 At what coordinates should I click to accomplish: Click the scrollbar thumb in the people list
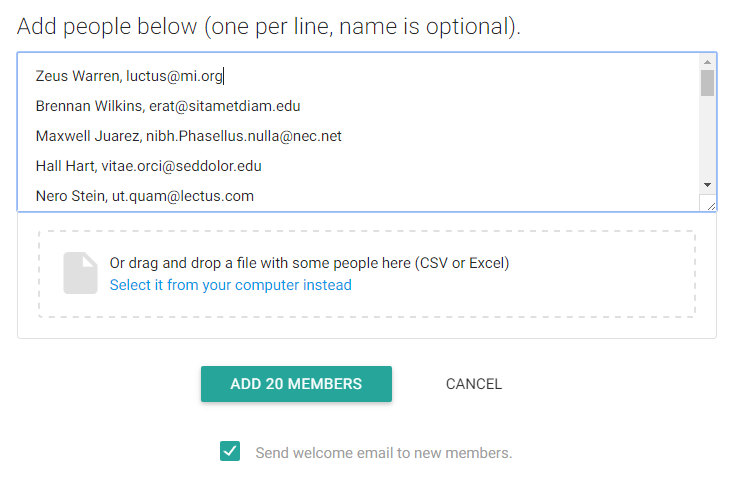tap(707, 82)
